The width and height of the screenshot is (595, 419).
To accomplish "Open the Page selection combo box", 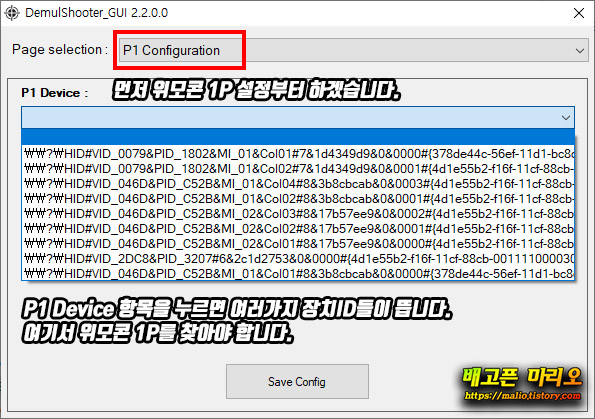I will pyautogui.click(x=353, y=50).
